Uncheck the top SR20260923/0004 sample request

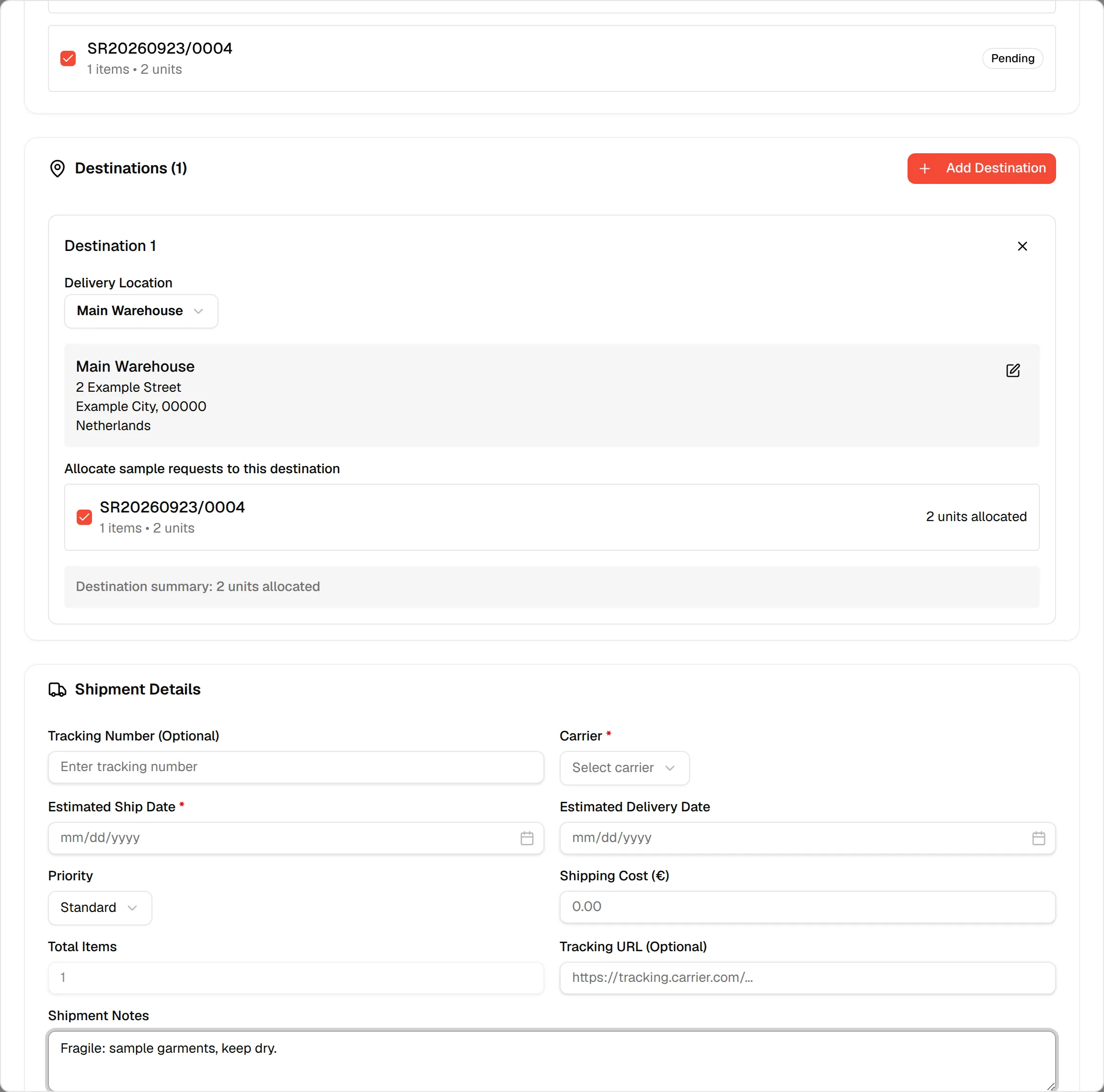click(68, 58)
